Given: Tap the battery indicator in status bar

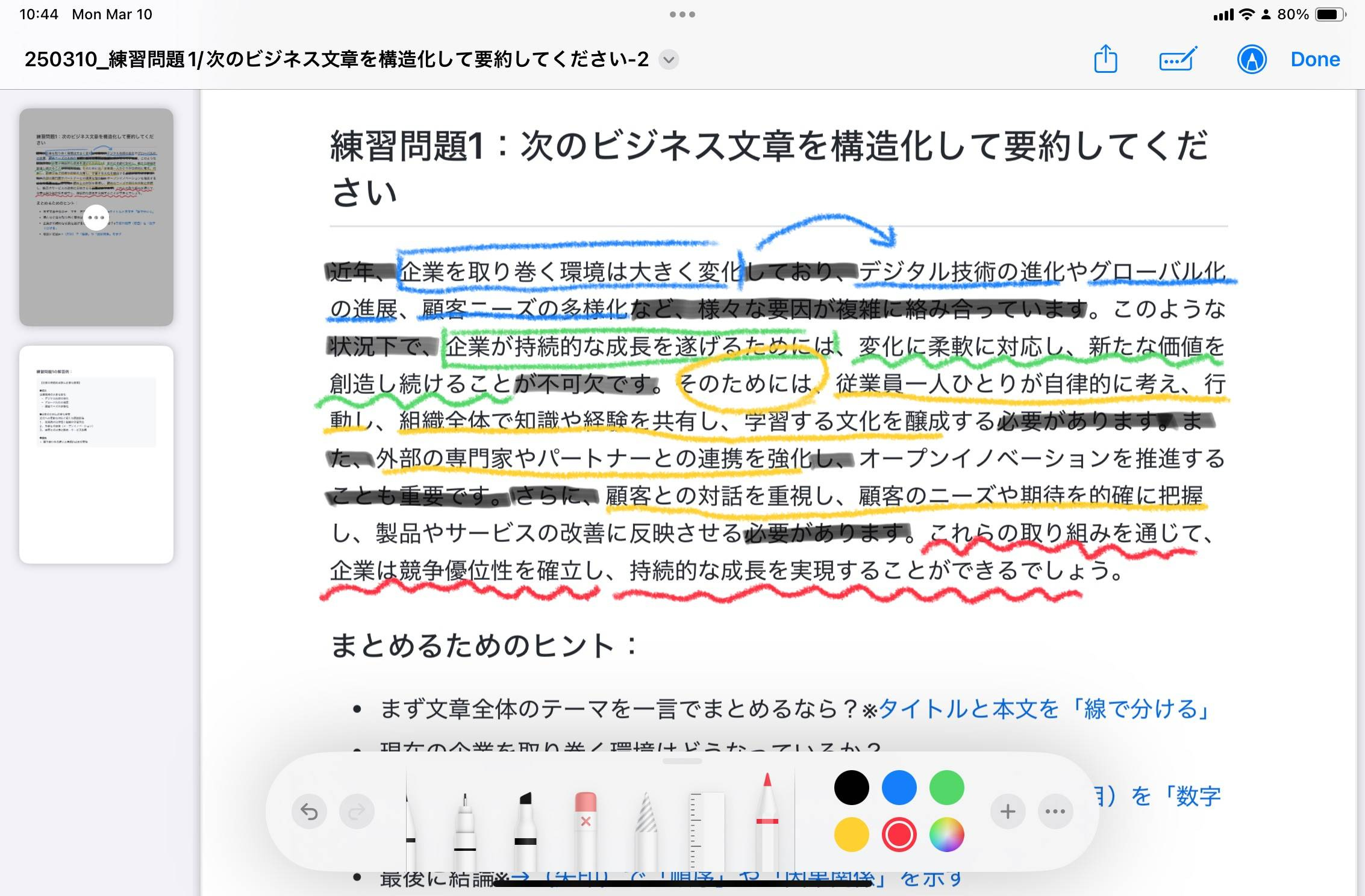Looking at the screenshot, I should point(1330,14).
